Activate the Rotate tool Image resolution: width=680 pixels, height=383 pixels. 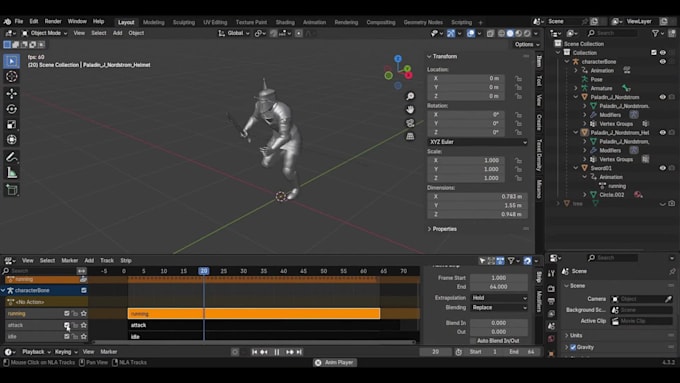pyautogui.click(x=12, y=109)
